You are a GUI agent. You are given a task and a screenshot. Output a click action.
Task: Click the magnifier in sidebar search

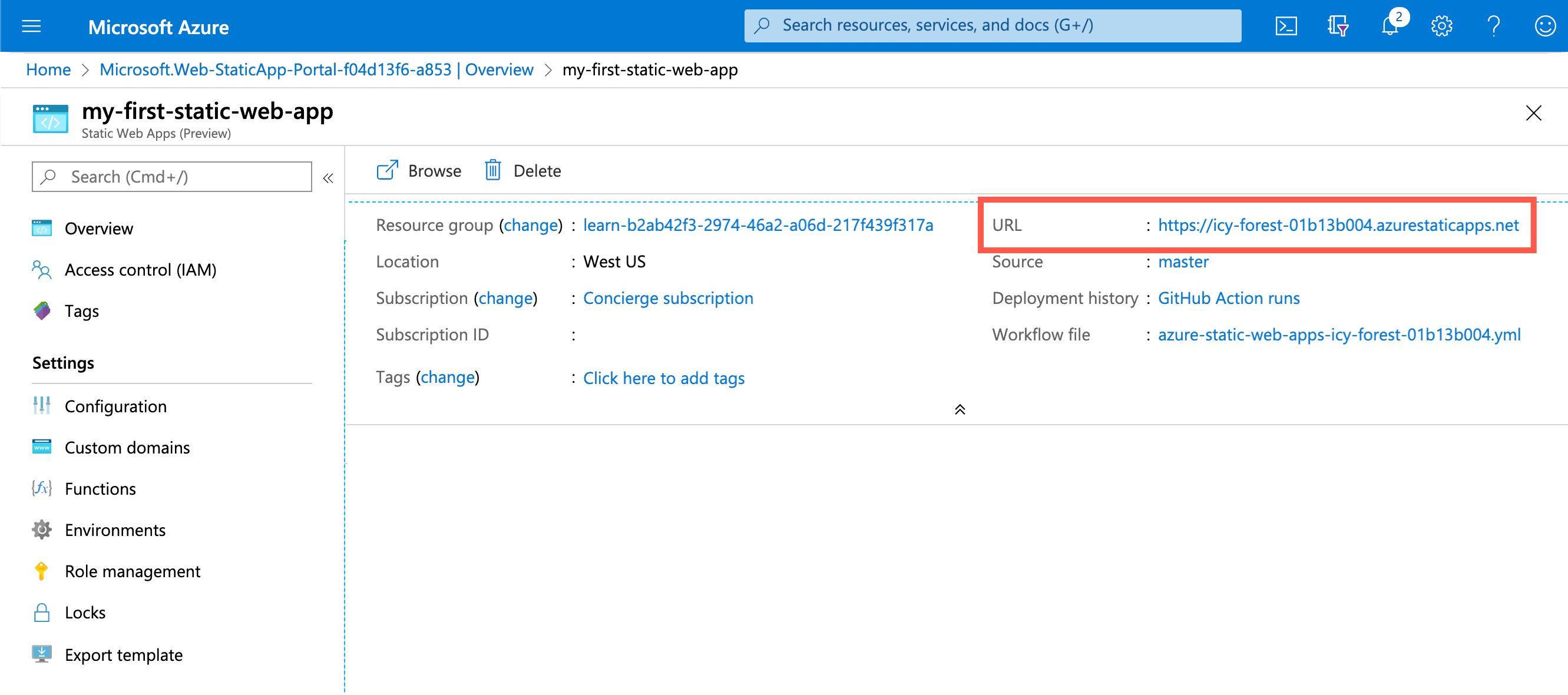[x=48, y=177]
